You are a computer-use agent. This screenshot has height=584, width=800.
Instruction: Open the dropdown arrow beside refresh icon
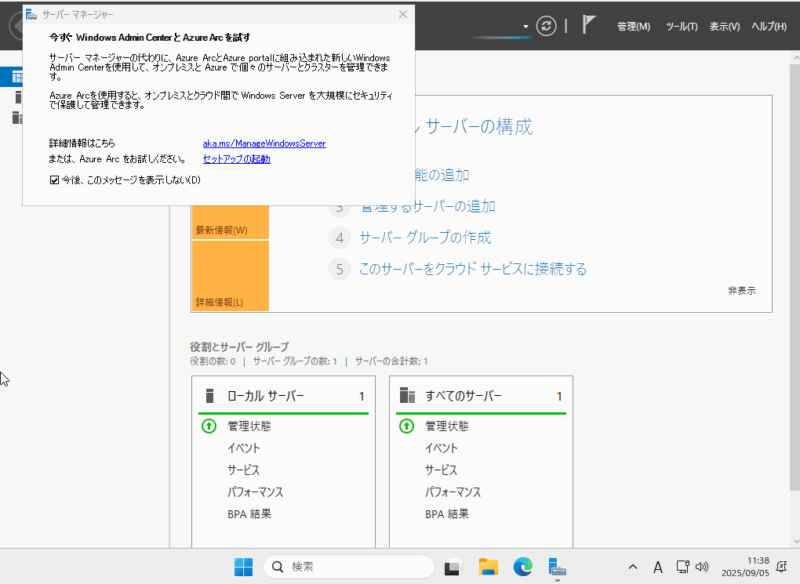[x=526, y=27]
